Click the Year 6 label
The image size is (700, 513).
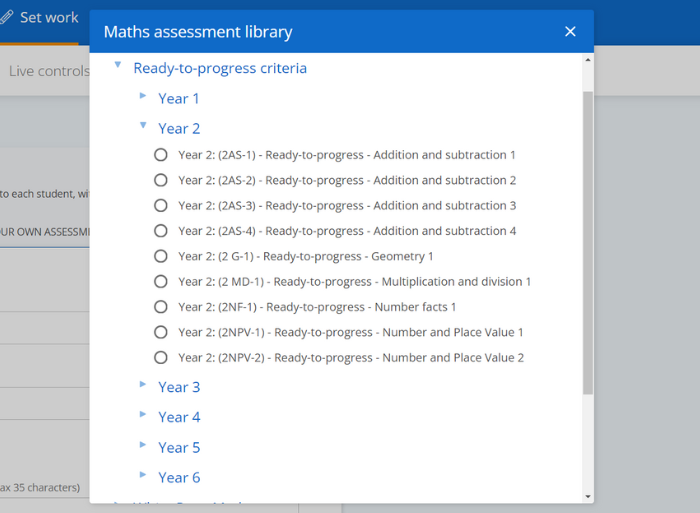click(179, 477)
